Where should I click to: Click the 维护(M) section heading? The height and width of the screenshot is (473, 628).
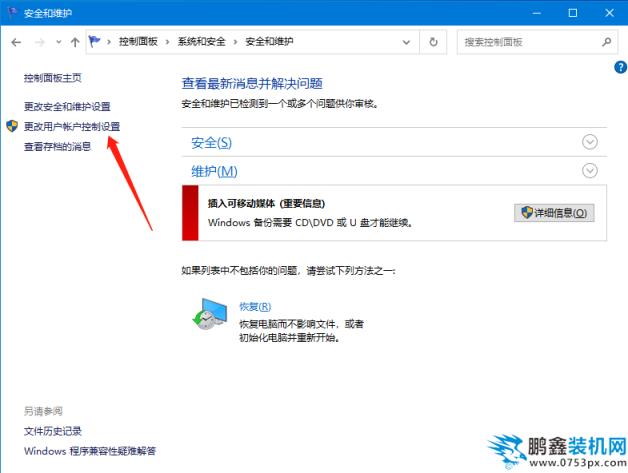pyautogui.click(x=214, y=171)
